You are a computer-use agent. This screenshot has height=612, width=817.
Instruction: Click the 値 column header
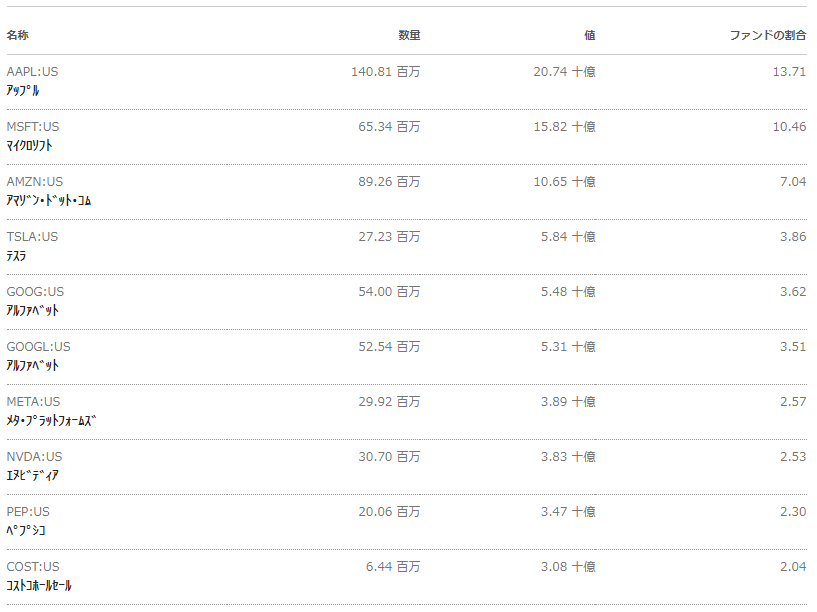pos(589,35)
